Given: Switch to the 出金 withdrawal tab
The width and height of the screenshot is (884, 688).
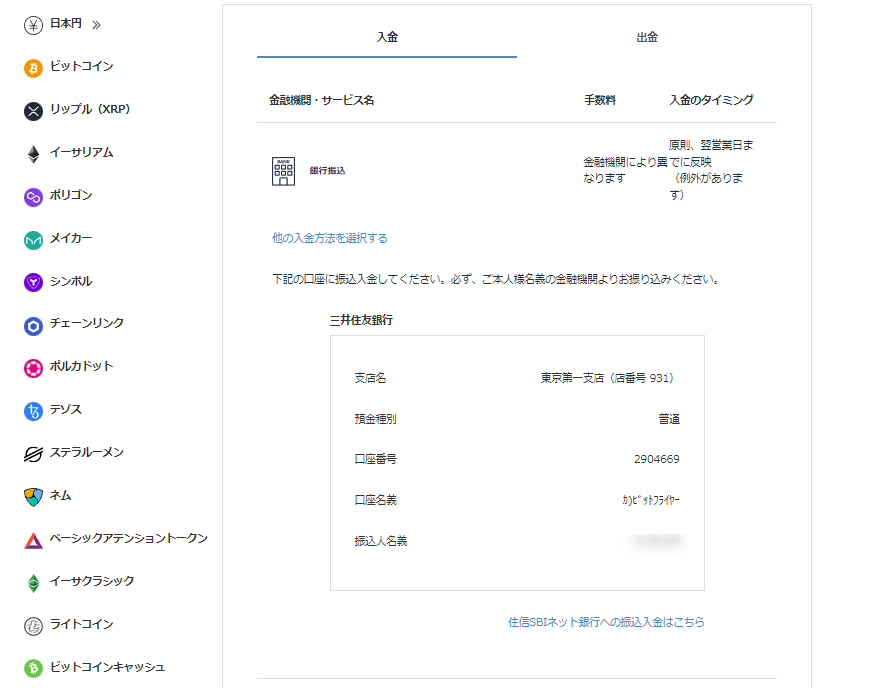Looking at the screenshot, I should (647, 38).
